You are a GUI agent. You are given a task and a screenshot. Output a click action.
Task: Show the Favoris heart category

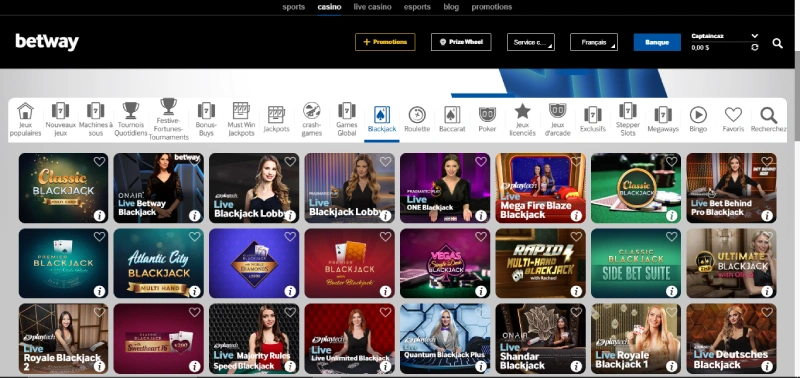(733, 119)
